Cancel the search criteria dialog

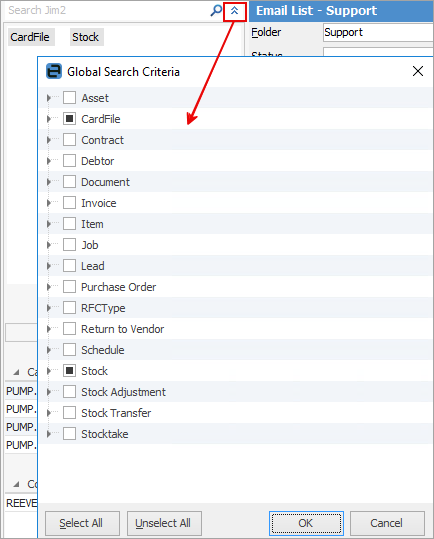point(387,523)
